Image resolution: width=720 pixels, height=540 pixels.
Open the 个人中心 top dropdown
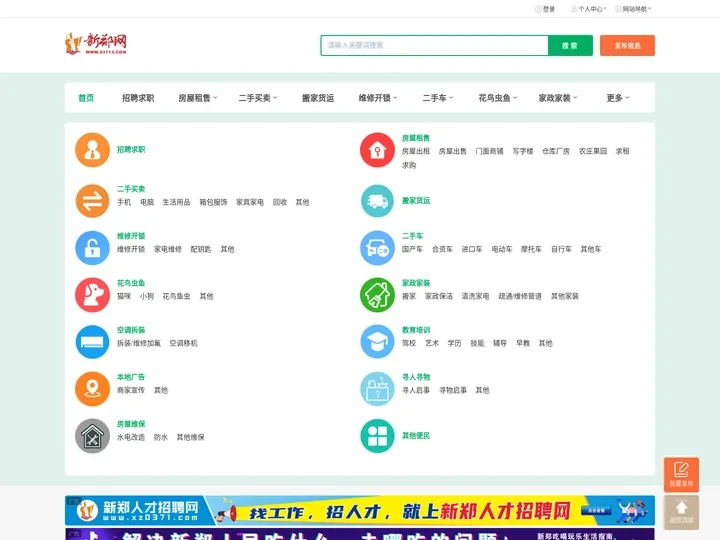tap(589, 9)
